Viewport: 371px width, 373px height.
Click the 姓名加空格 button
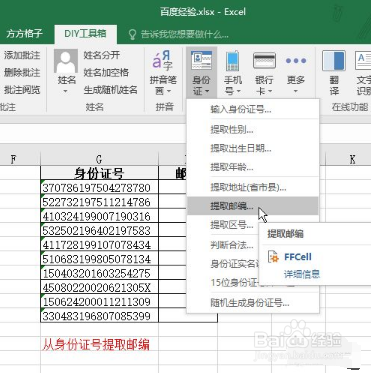click(x=106, y=72)
